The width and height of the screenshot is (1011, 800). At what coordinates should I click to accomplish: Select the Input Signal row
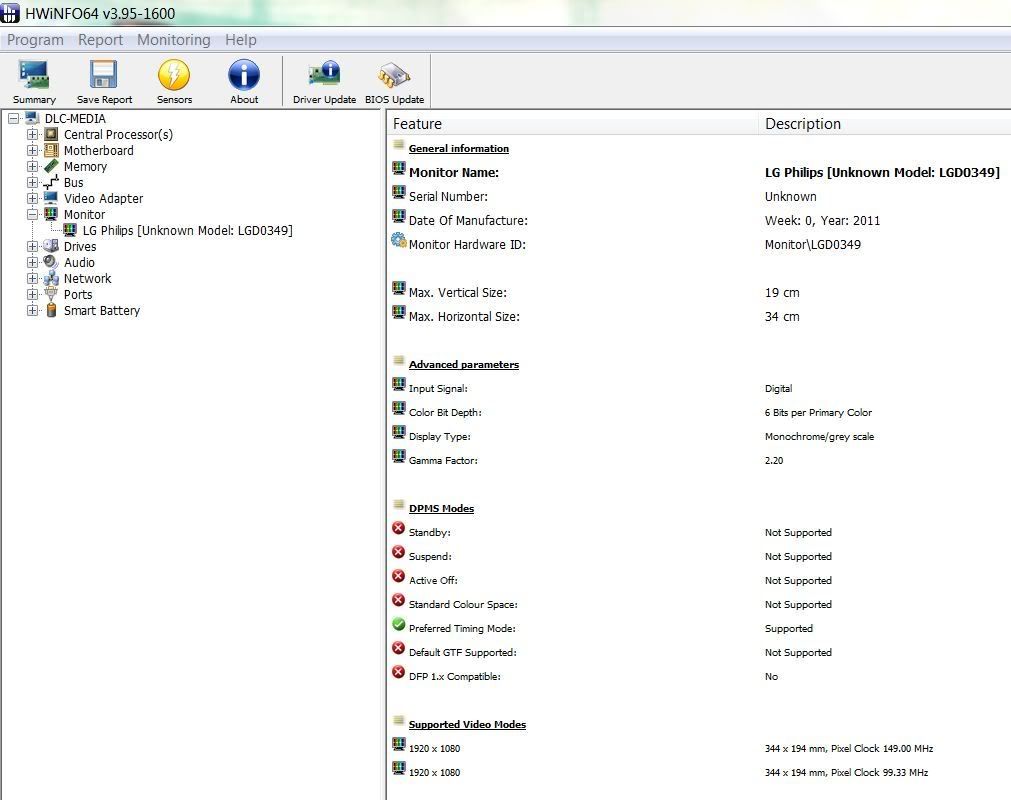[x=699, y=389]
